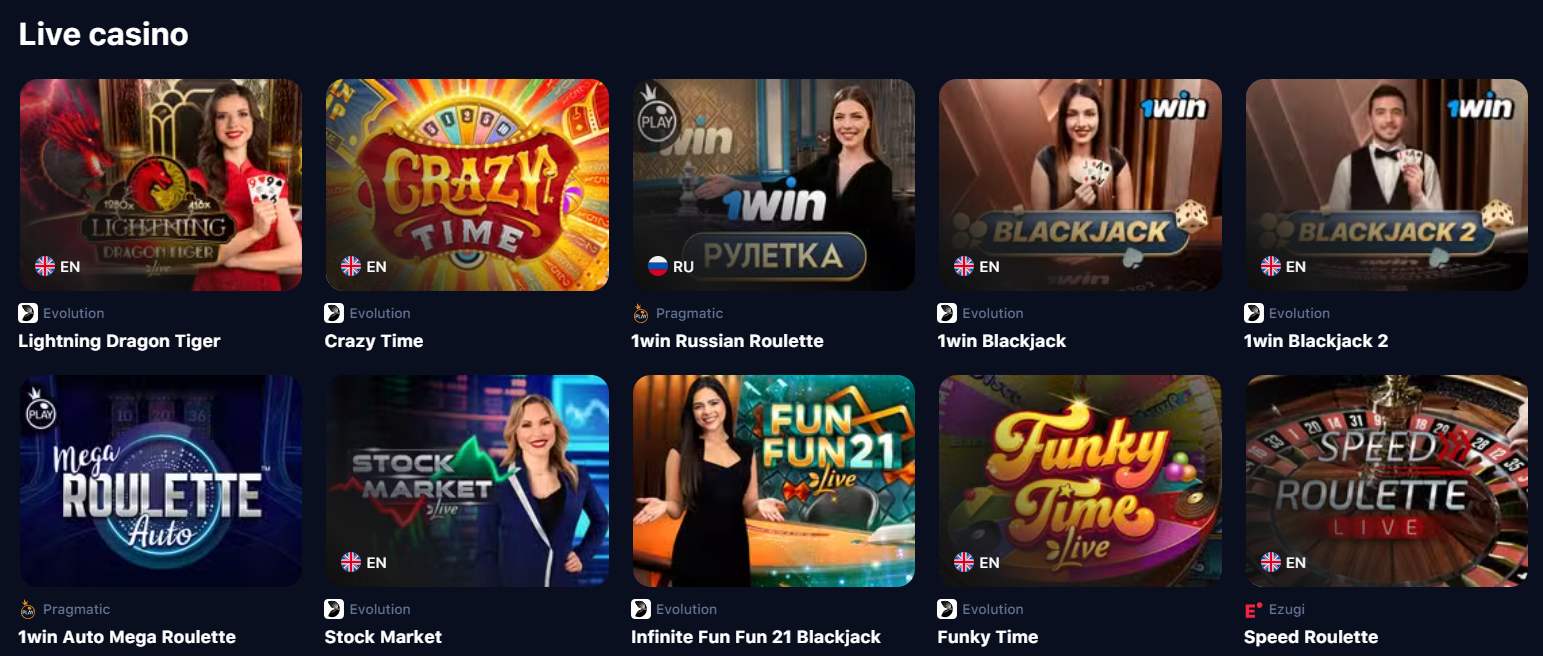Click the Evolution icon under 1win Blackjack
1543x656 pixels.
pyautogui.click(x=947, y=313)
